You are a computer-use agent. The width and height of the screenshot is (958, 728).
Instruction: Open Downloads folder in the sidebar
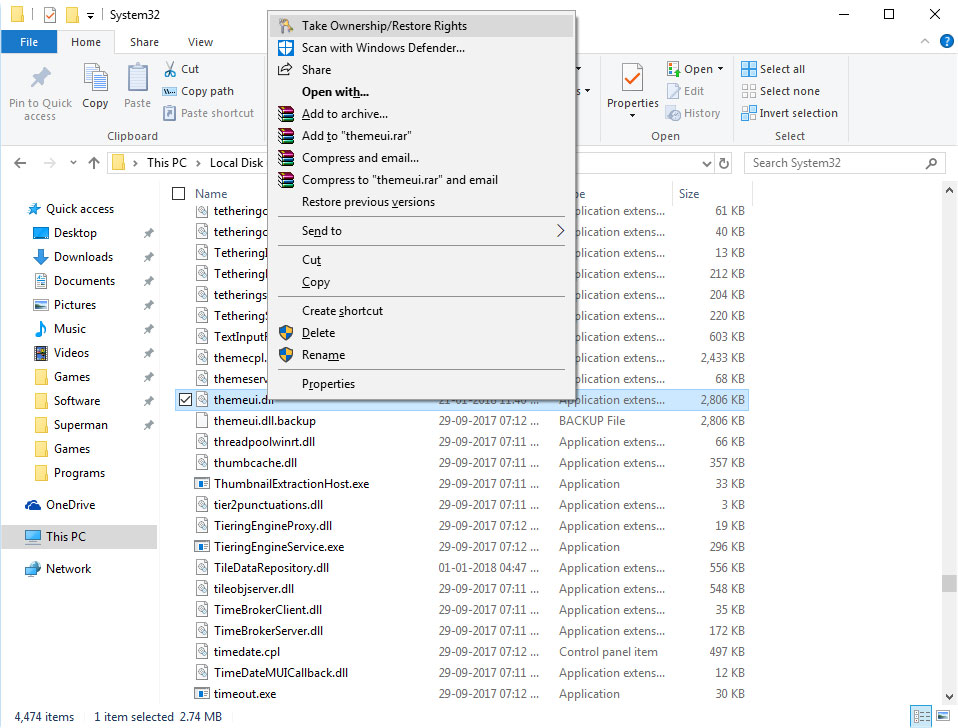tap(83, 257)
